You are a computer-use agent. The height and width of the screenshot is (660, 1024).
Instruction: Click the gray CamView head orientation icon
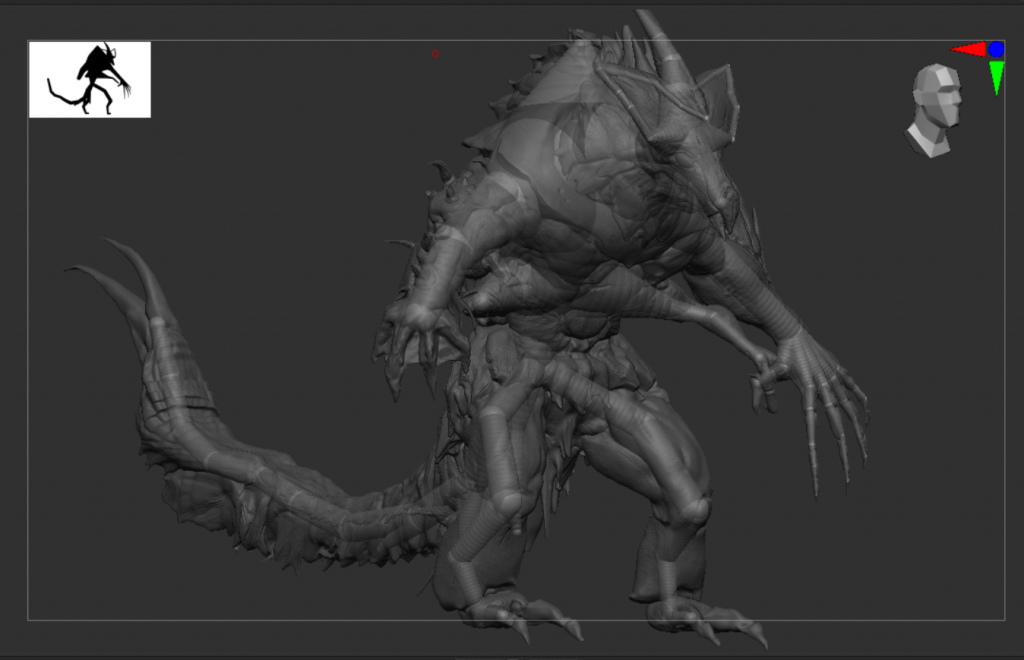pos(934,111)
